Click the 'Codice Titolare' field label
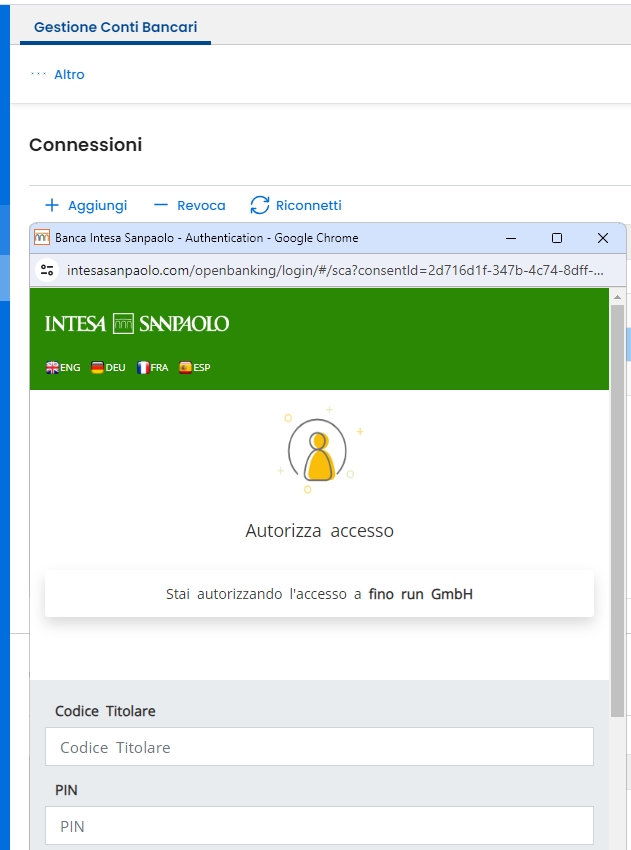 [x=105, y=711]
